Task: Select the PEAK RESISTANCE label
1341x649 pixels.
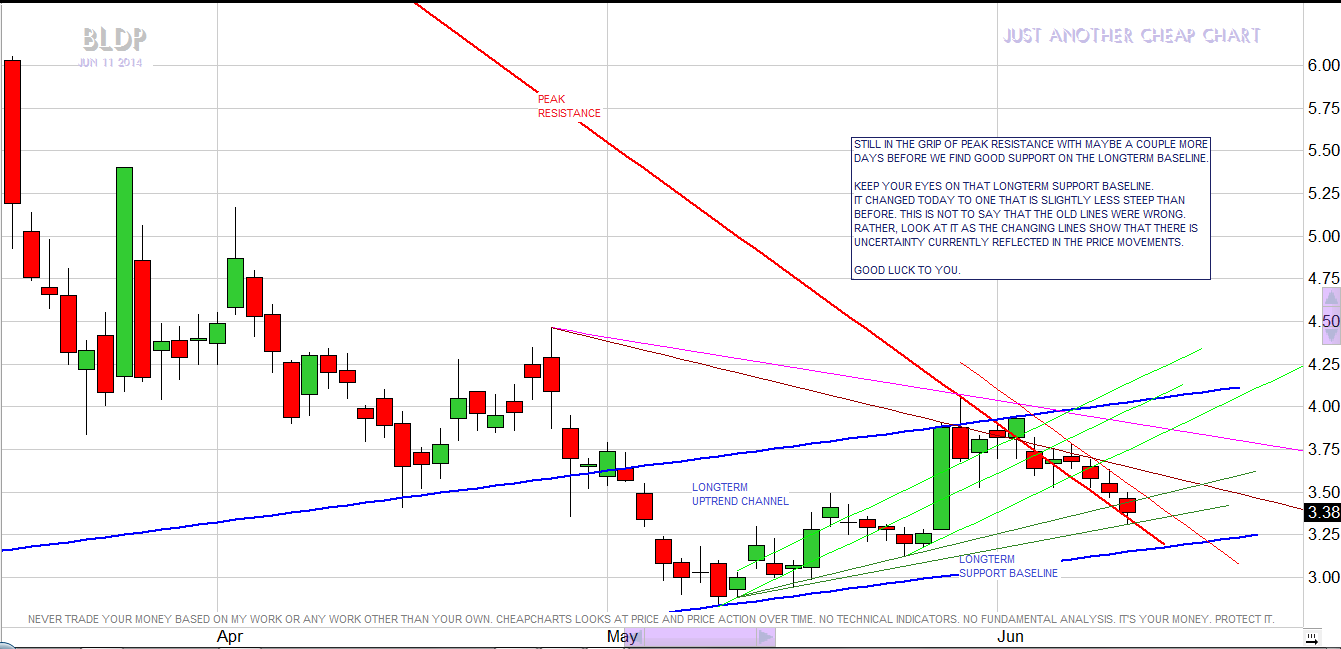Action: coord(569,107)
